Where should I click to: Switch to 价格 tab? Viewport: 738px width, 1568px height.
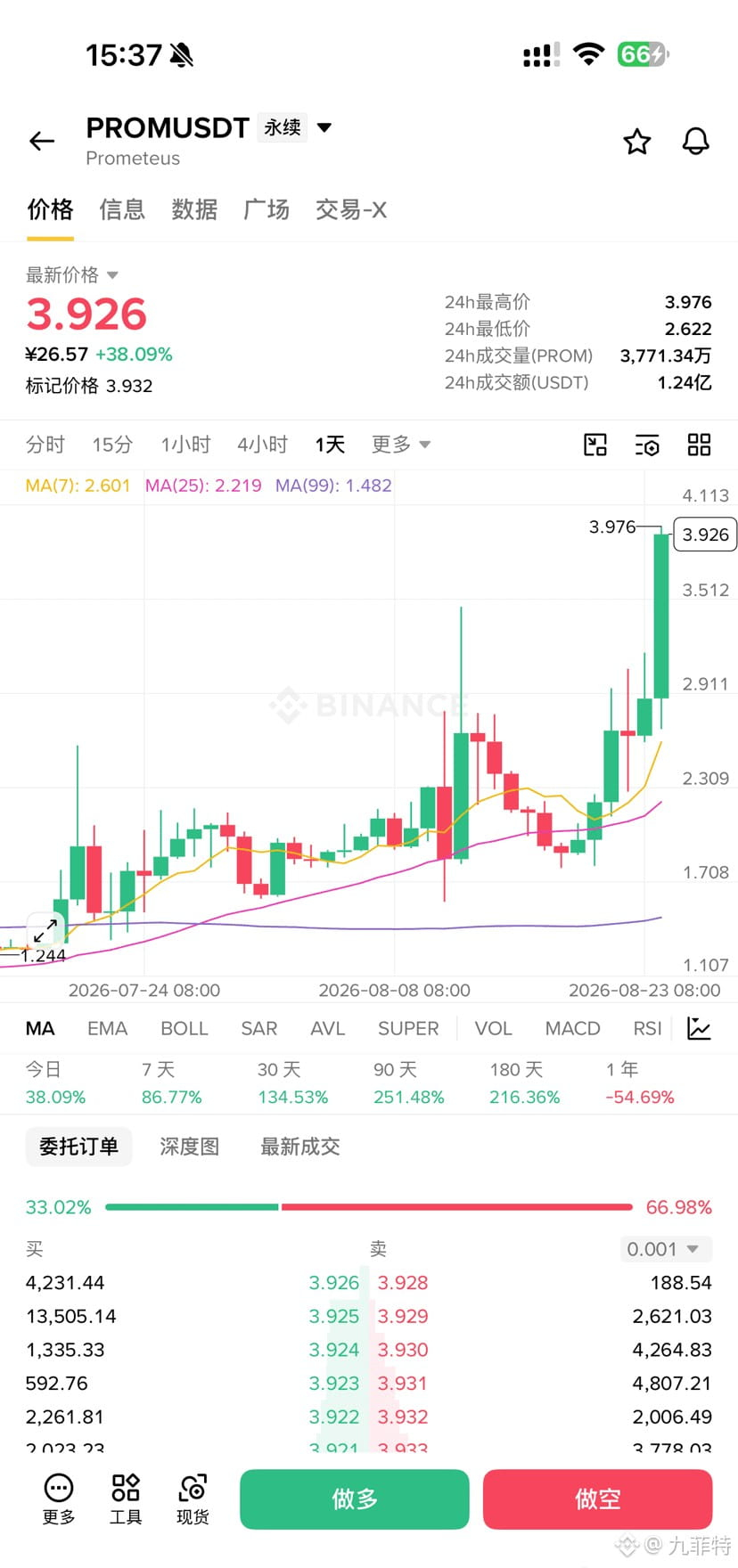pos(50,209)
